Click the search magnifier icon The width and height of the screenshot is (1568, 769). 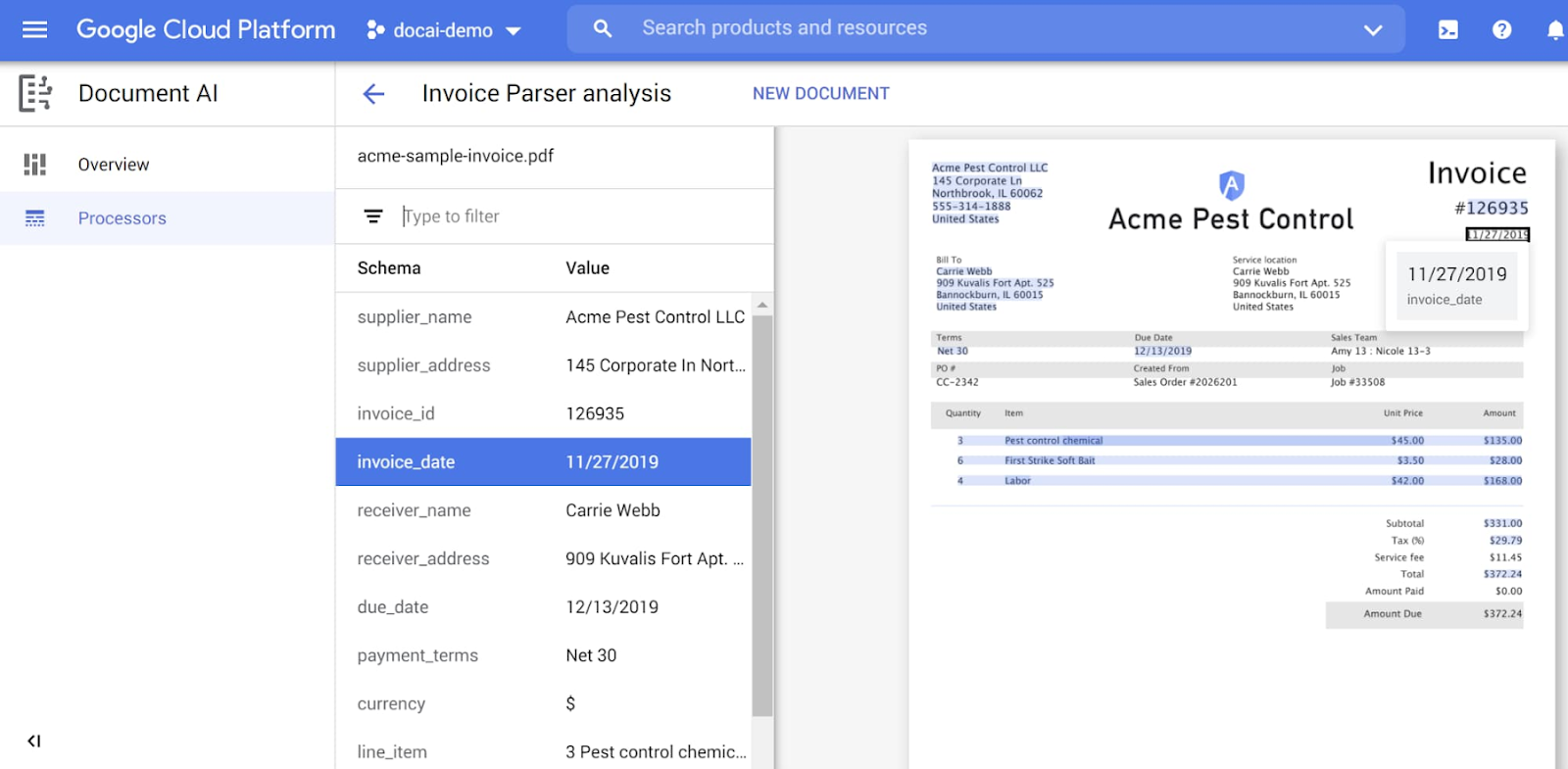point(603,28)
